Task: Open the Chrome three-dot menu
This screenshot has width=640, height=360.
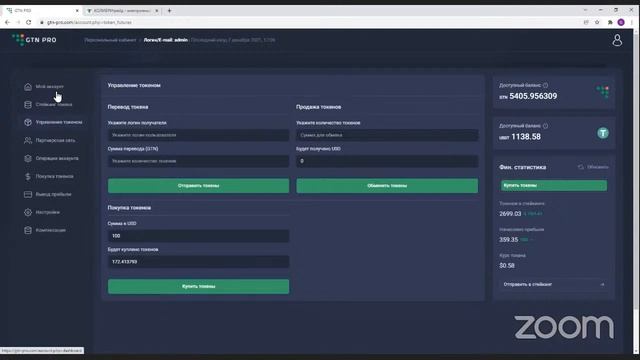Action: click(x=632, y=22)
